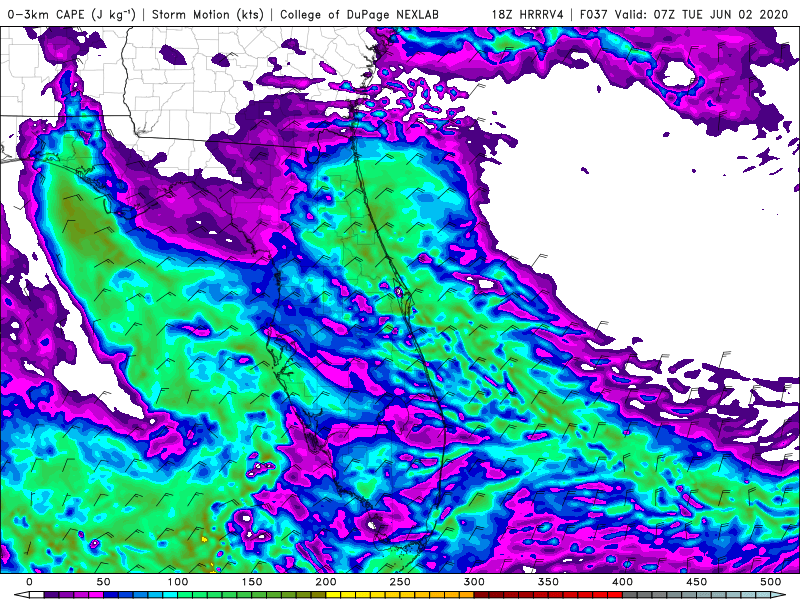Click the color scale label "0"
Screen dimensions: 800x600
pyautogui.click(x=29, y=582)
